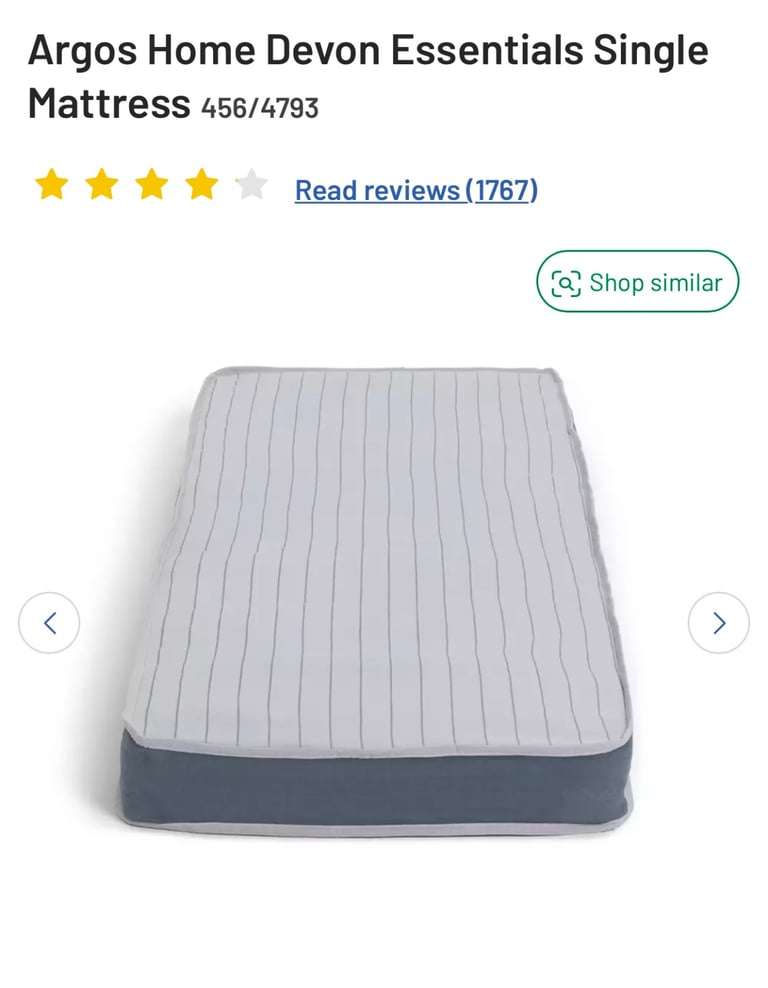Screen dimensions: 768x988
Task: Click the third yellow rating star
Action: point(152,184)
